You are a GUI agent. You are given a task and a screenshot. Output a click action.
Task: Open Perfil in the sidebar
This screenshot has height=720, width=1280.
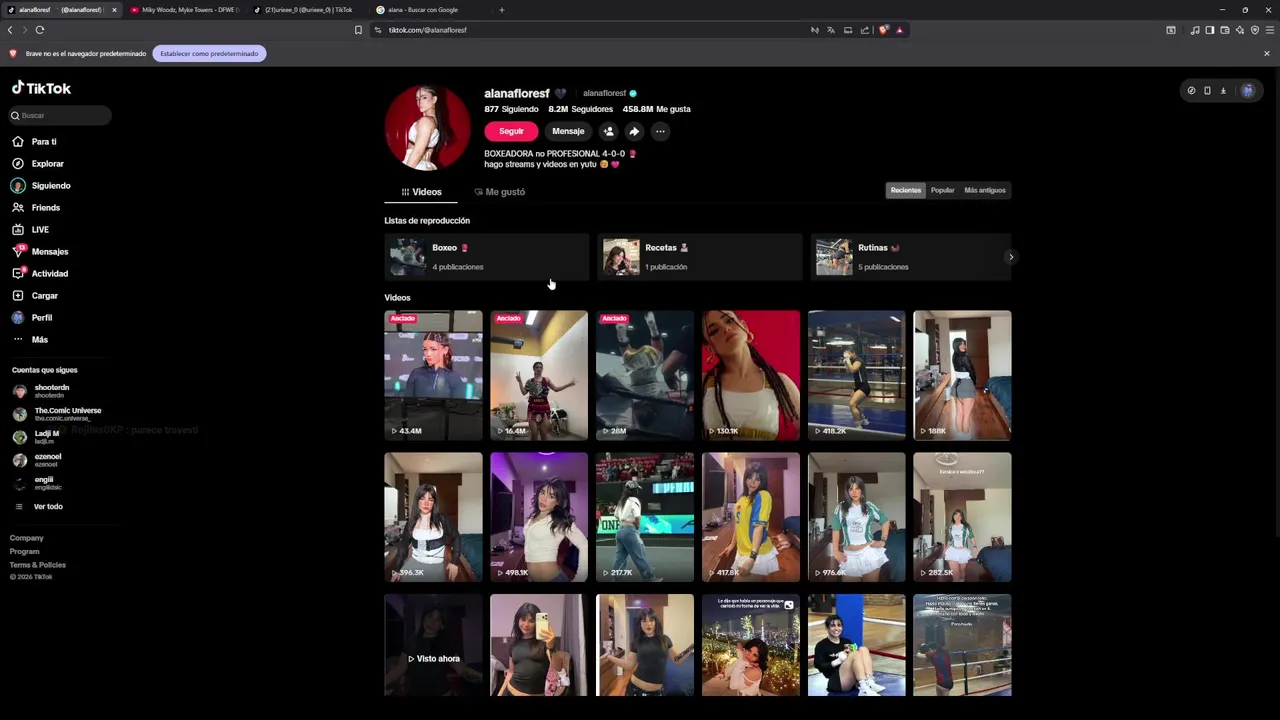point(32,318)
